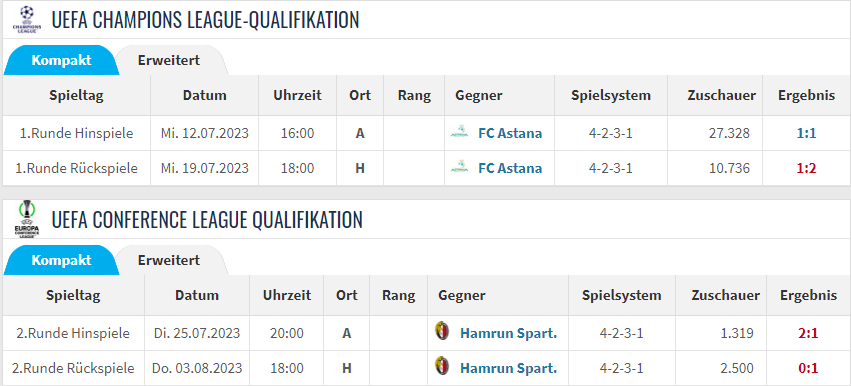Click Hamrun Spartans crest in Rückspiele row
851x386 pixels.
tap(442, 367)
